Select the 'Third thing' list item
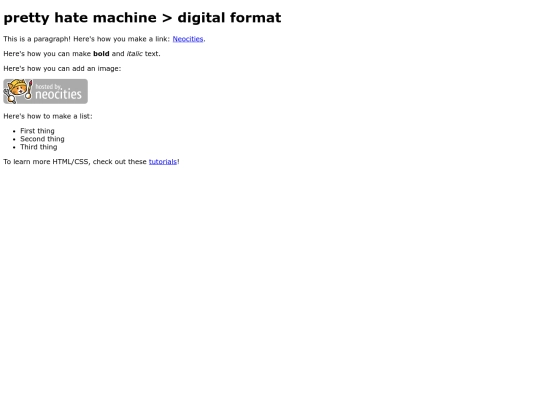540x405 pixels. (x=39, y=147)
